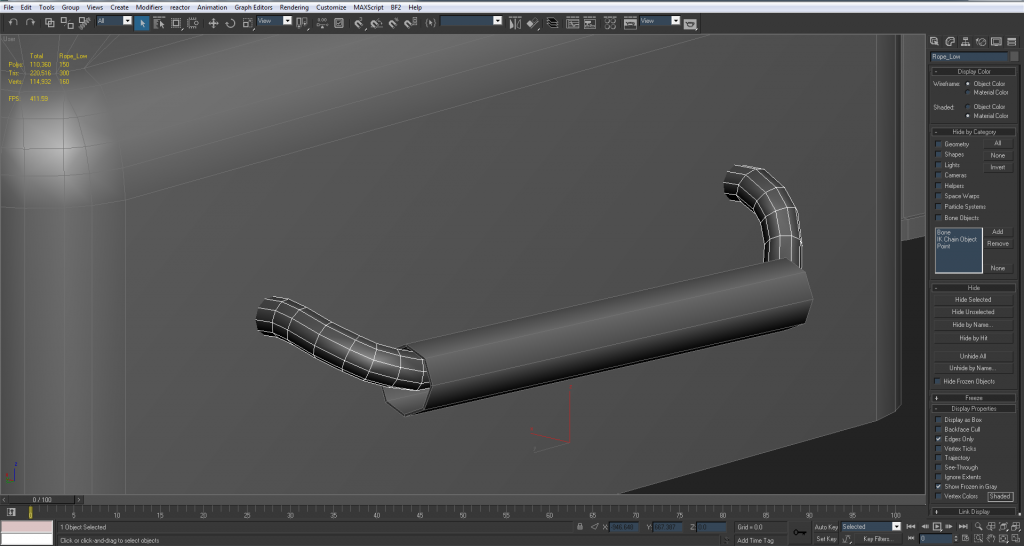Tick the Geometry hide category checkbox

[939, 144]
